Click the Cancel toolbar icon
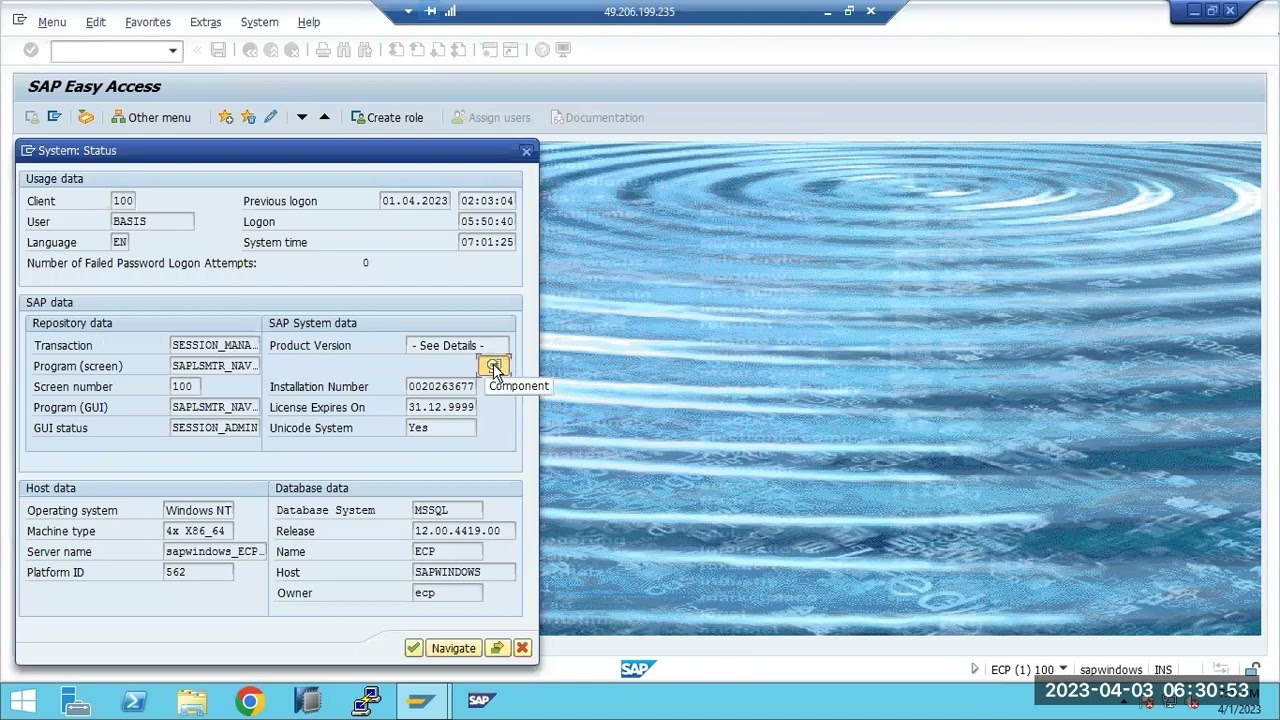This screenshot has height=720, width=1280. click(x=292, y=50)
